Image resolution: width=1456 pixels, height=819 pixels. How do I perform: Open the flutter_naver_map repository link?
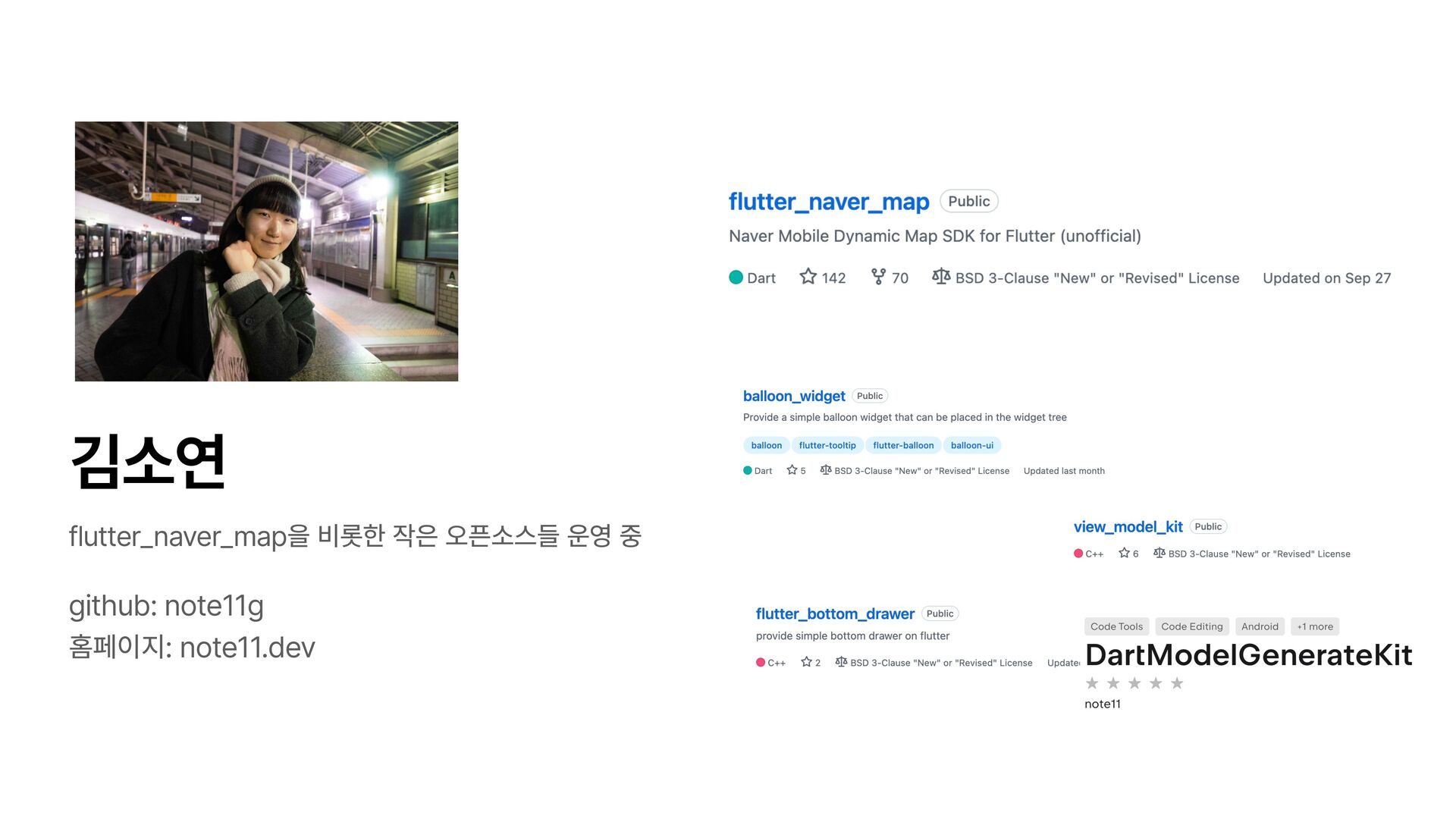829,202
